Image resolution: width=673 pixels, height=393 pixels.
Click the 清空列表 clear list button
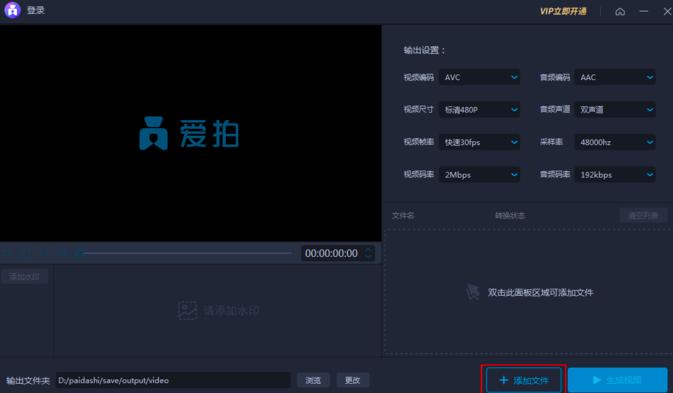(643, 215)
